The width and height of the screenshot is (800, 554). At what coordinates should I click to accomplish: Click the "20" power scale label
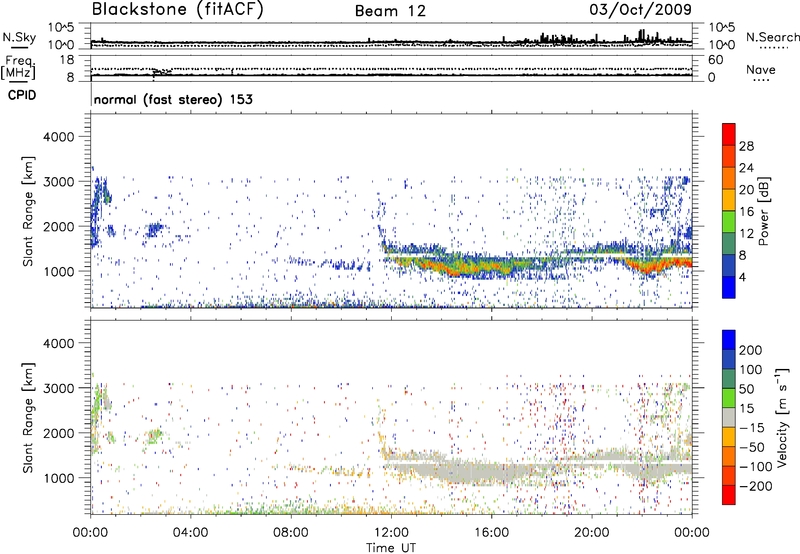(x=746, y=190)
